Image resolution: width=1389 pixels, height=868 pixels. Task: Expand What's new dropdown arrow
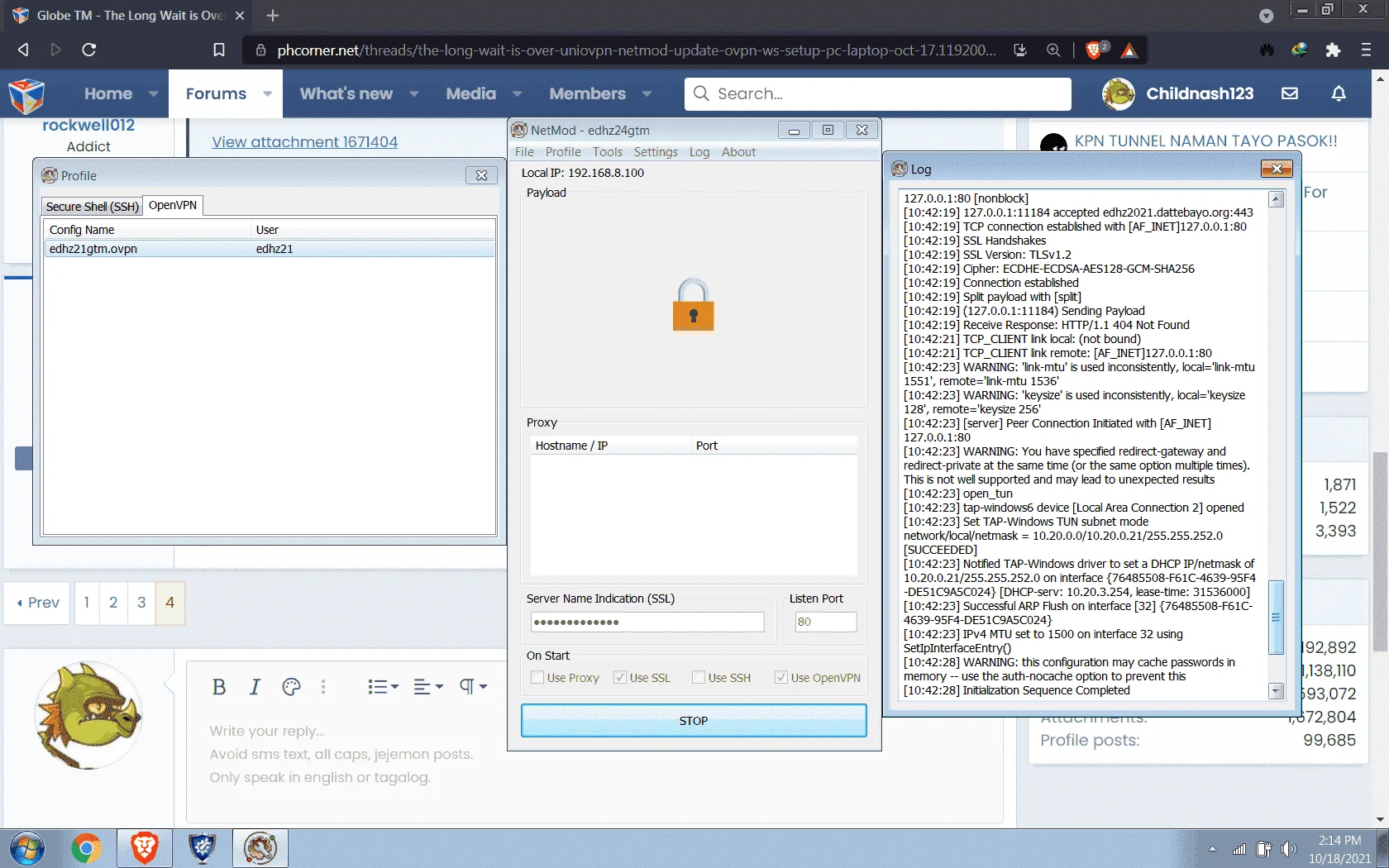tap(413, 94)
